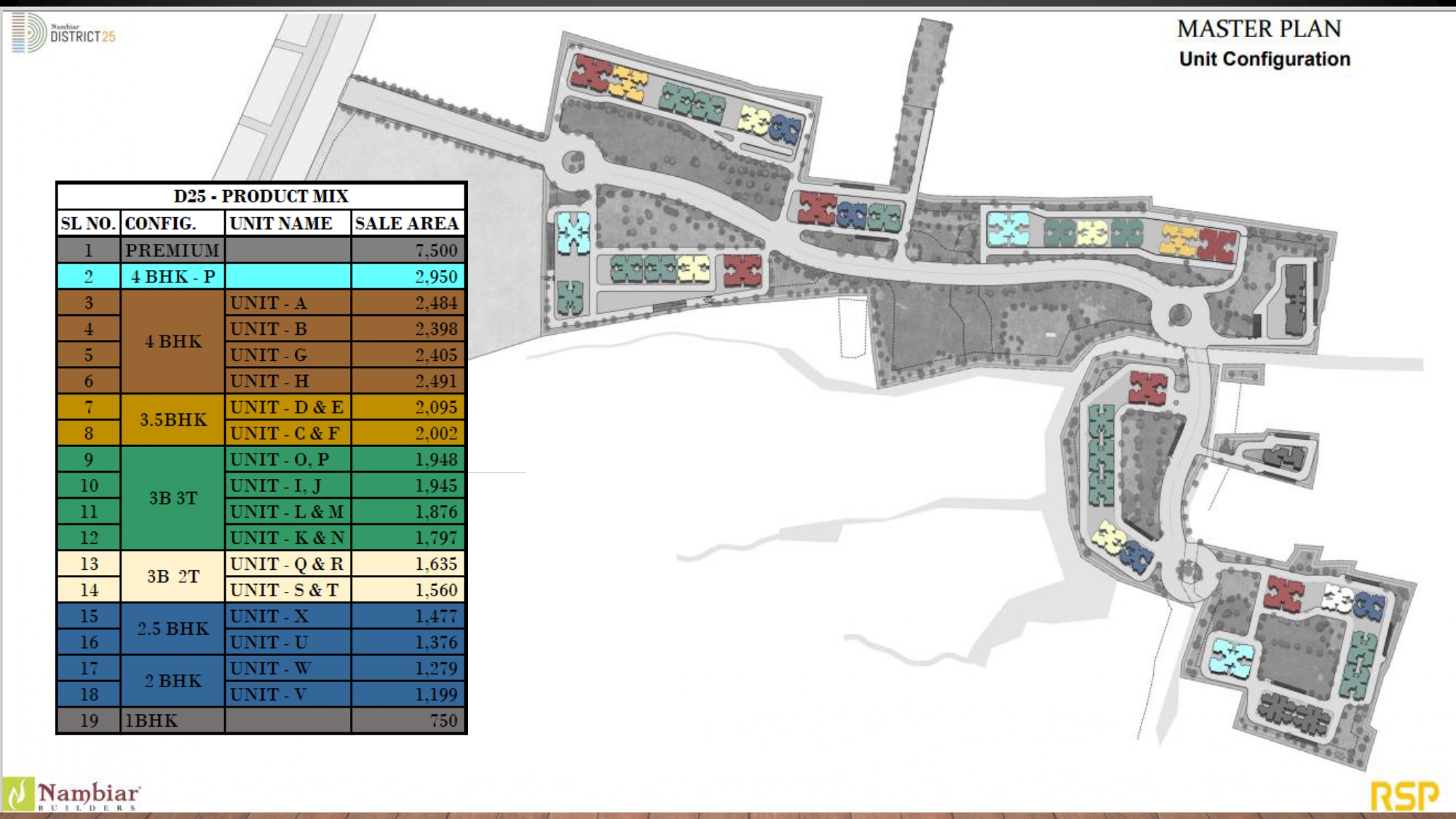Click the Nambiar District25 logo
Viewport: 1456px width, 819px height.
[64, 33]
